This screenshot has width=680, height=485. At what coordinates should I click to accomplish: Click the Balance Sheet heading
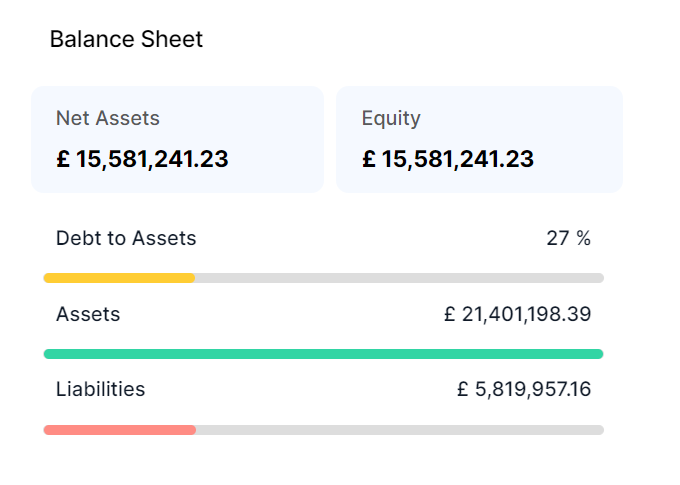(x=126, y=40)
